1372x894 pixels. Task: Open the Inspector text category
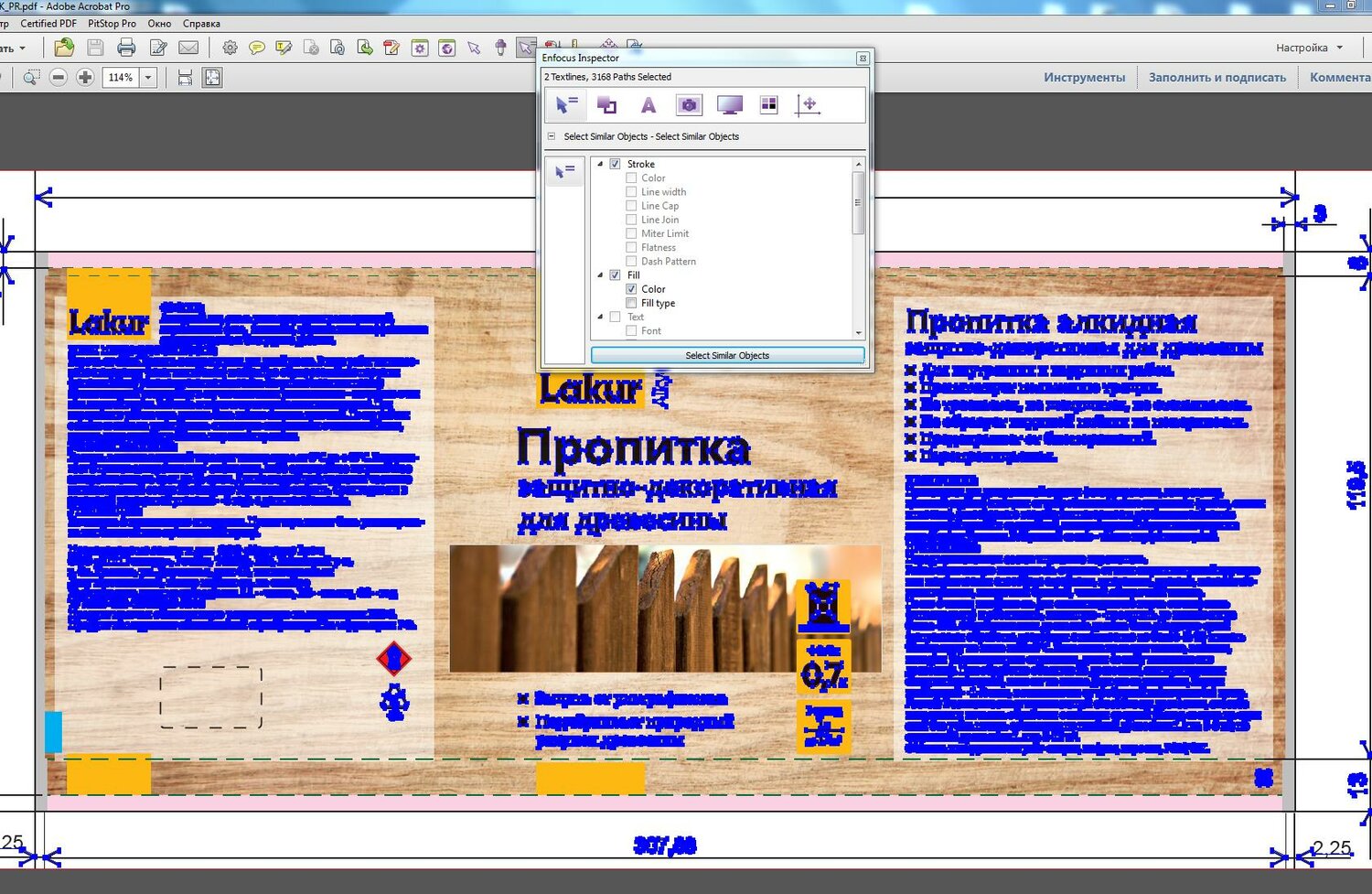(648, 105)
